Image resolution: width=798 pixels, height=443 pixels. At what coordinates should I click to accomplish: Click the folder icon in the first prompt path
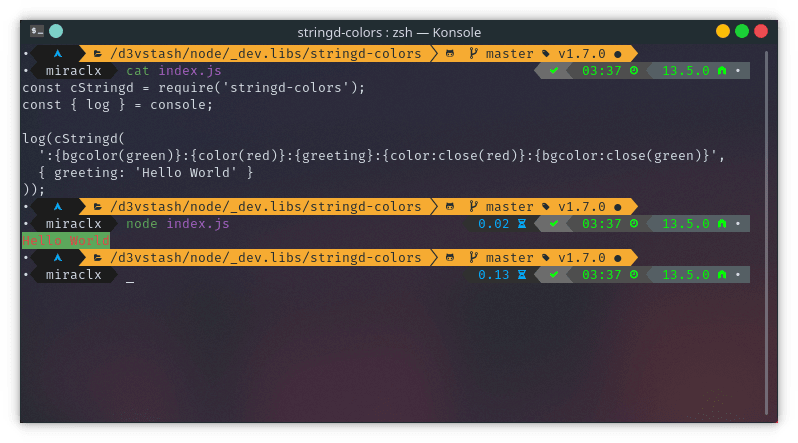(98, 53)
